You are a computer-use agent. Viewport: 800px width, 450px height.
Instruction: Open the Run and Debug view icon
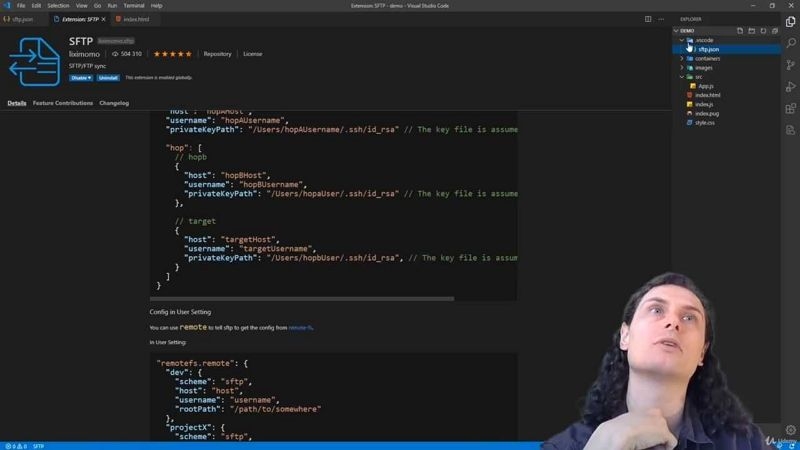pos(790,87)
